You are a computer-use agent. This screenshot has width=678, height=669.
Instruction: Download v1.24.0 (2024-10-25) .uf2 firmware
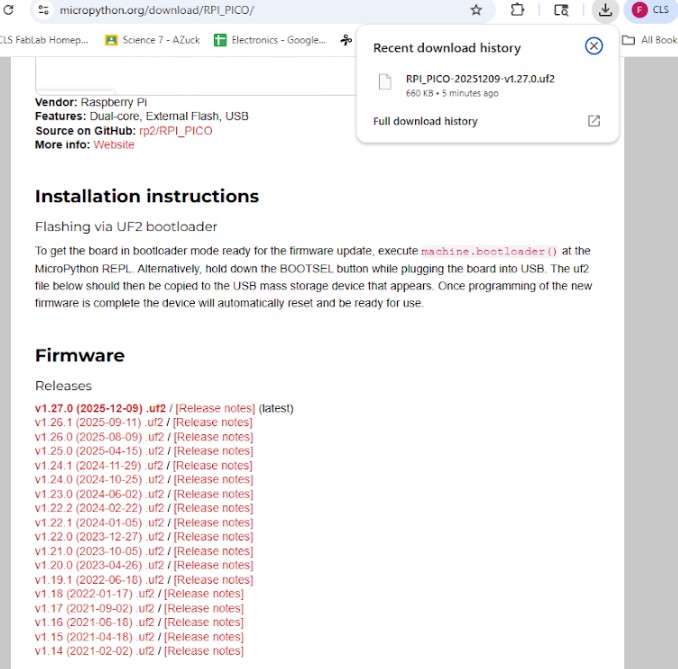(x=99, y=480)
